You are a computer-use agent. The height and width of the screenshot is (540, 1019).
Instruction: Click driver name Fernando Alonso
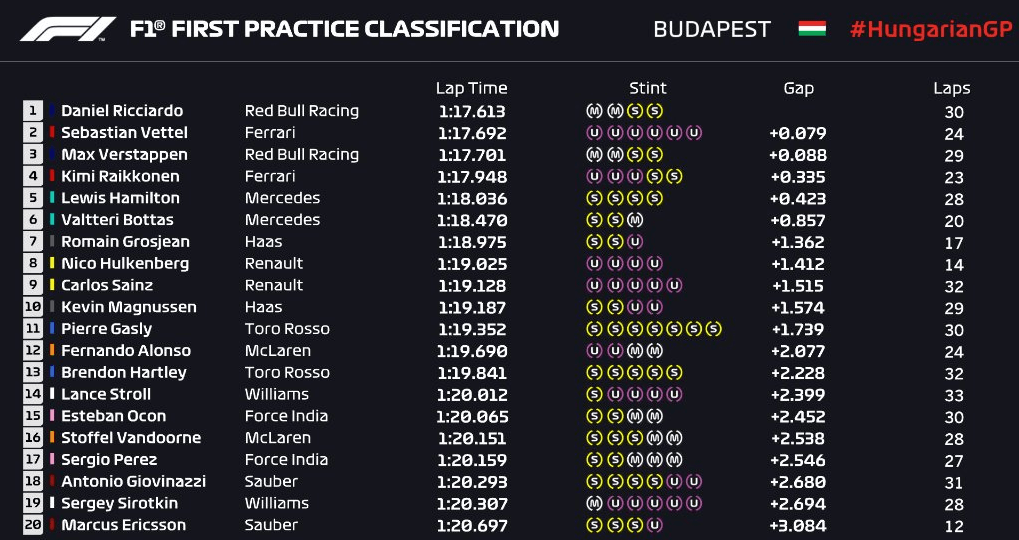tap(126, 351)
